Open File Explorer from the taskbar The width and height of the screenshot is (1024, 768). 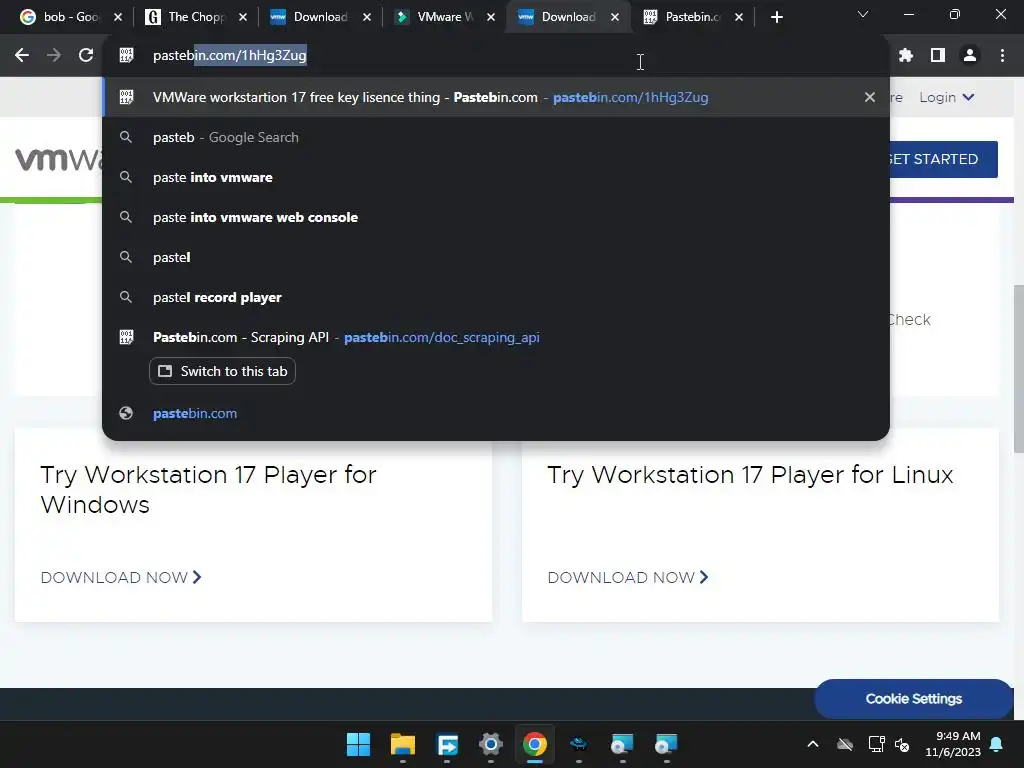(x=402, y=744)
